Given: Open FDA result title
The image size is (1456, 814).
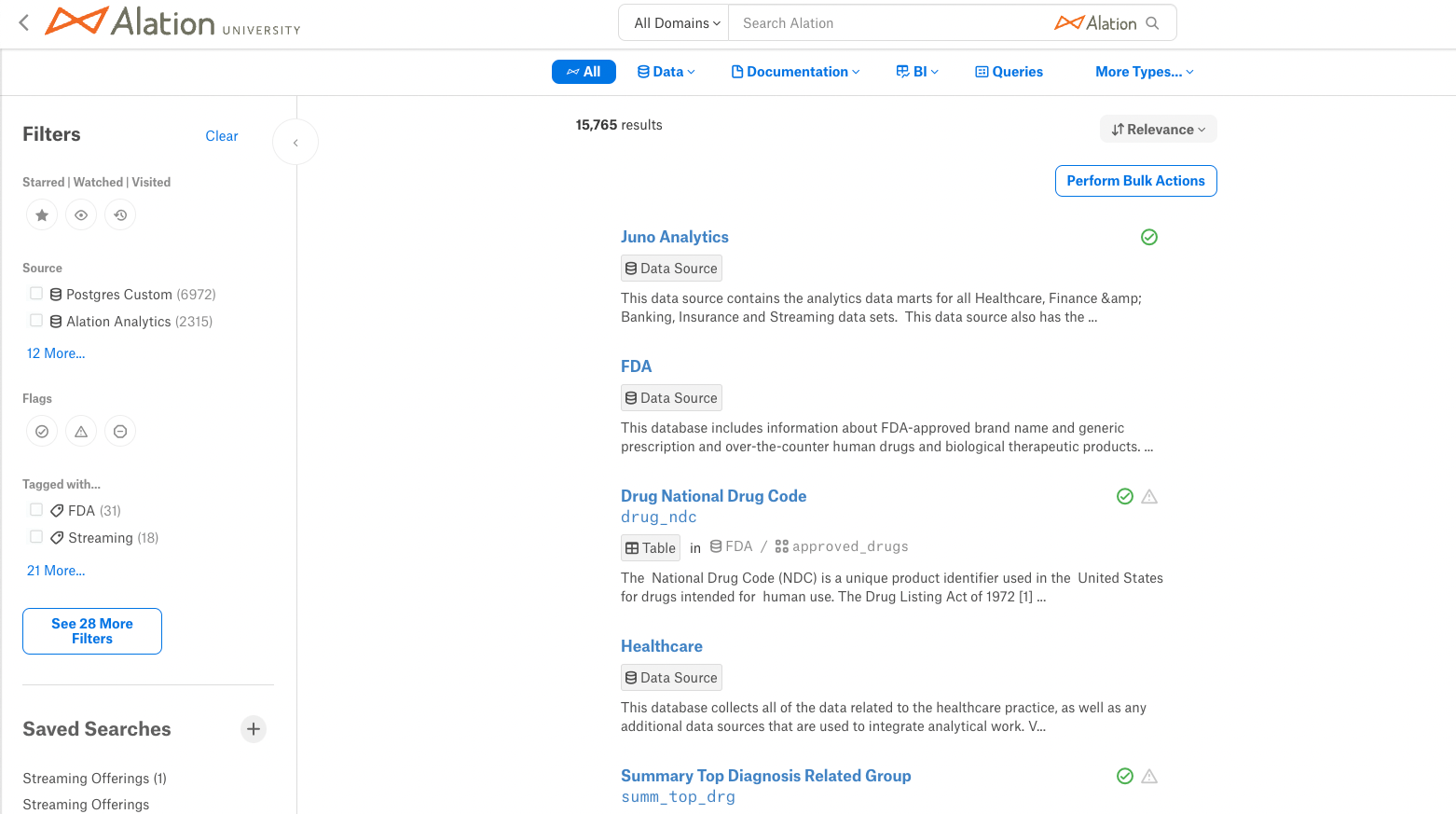Looking at the screenshot, I should [637, 366].
